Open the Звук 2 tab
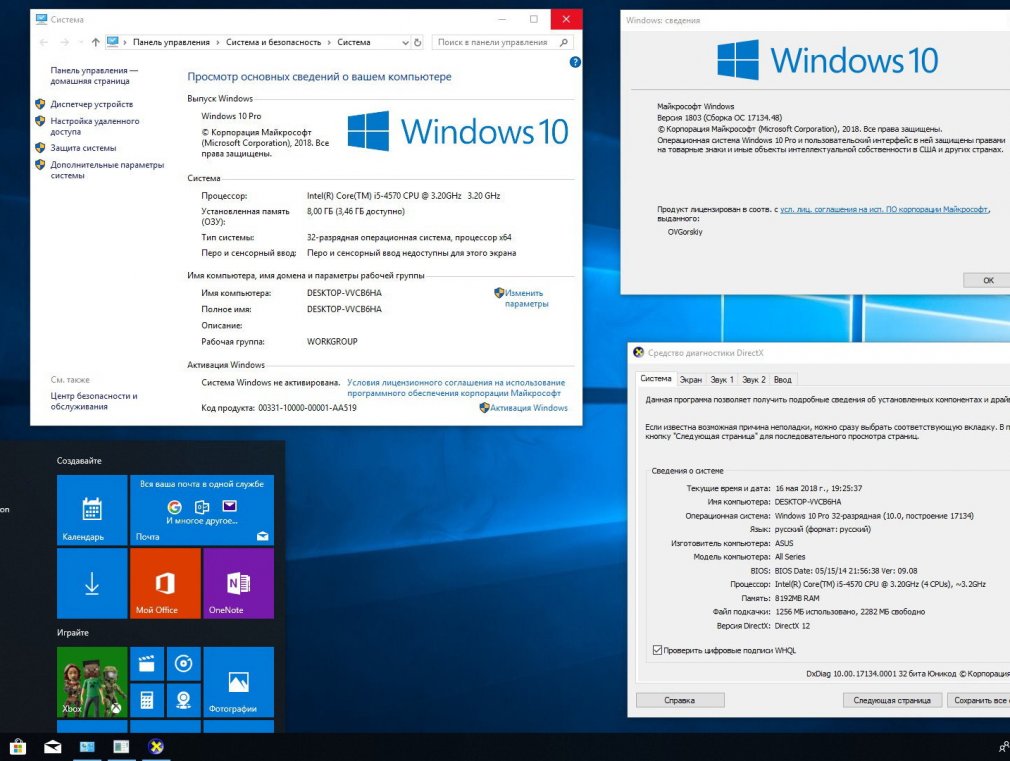 pos(754,380)
